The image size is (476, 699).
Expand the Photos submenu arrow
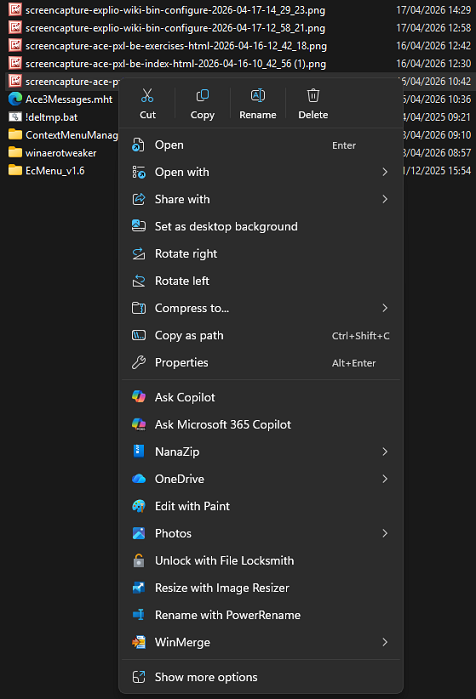pos(385,533)
